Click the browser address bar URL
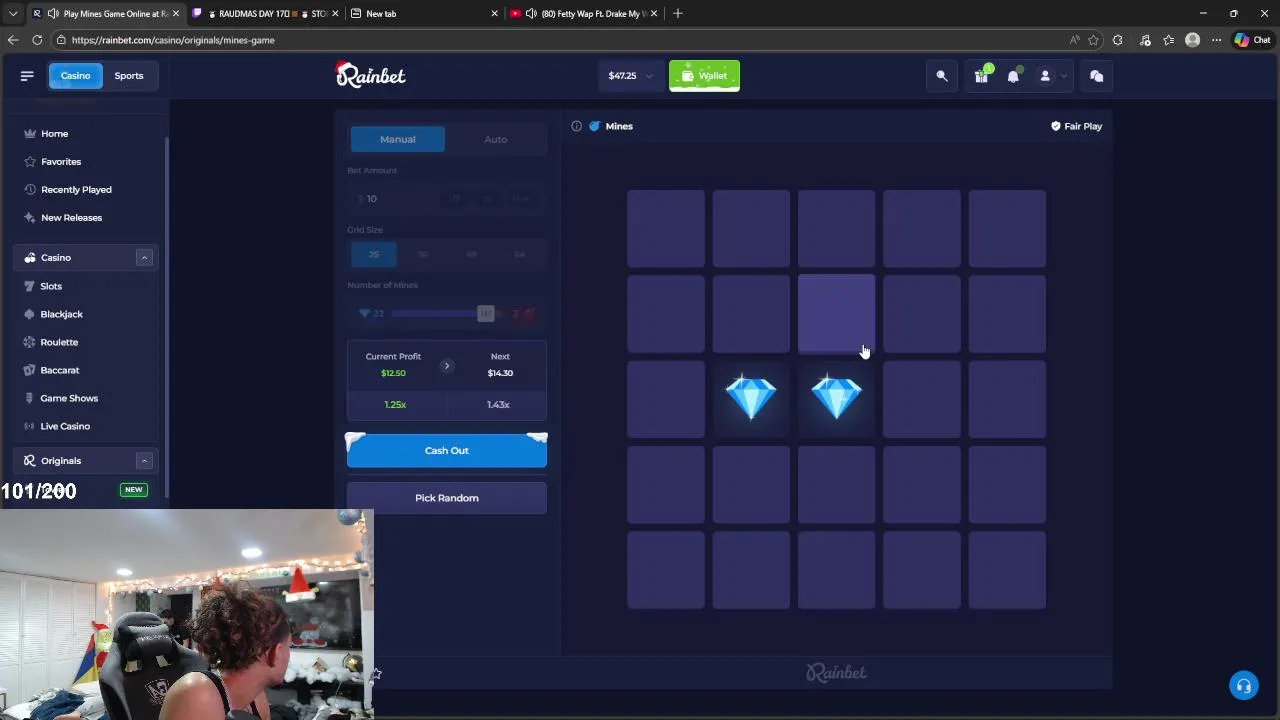 tap(173, 40)
